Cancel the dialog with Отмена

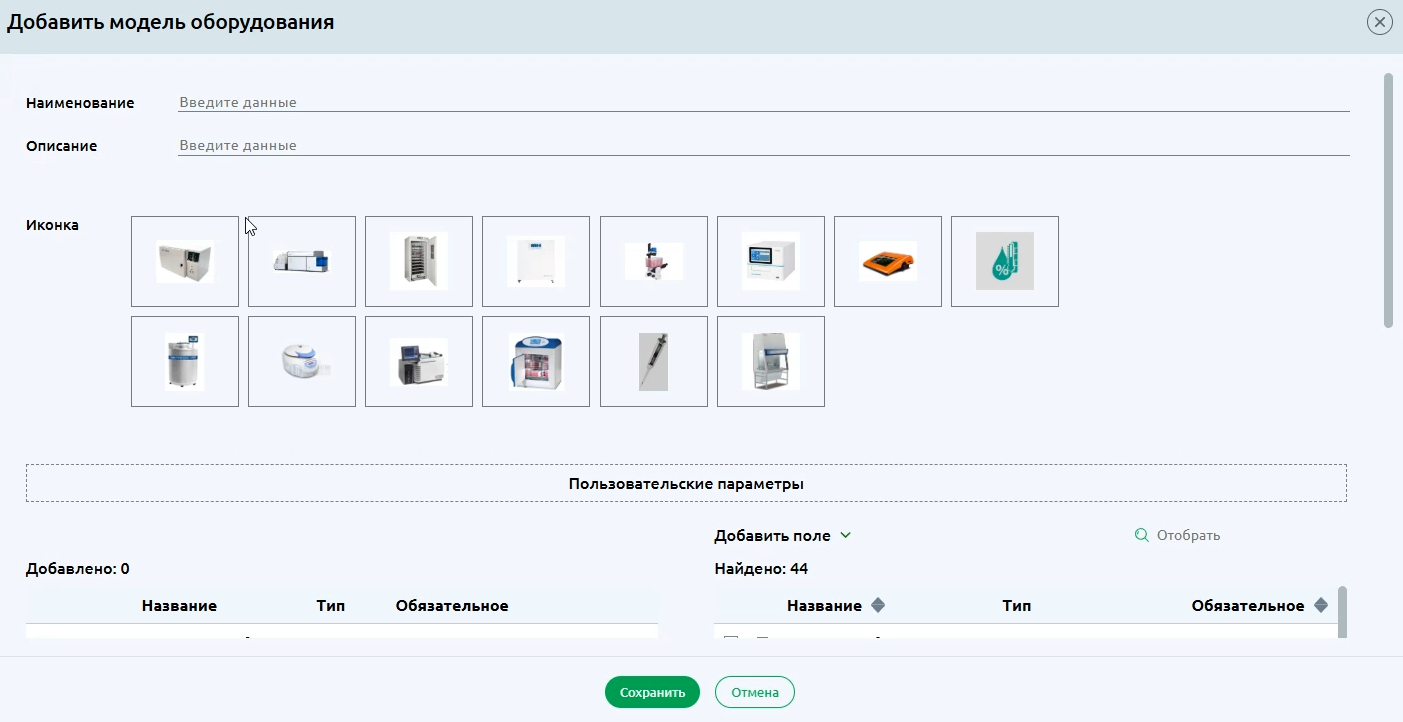(x=755, y=692)
